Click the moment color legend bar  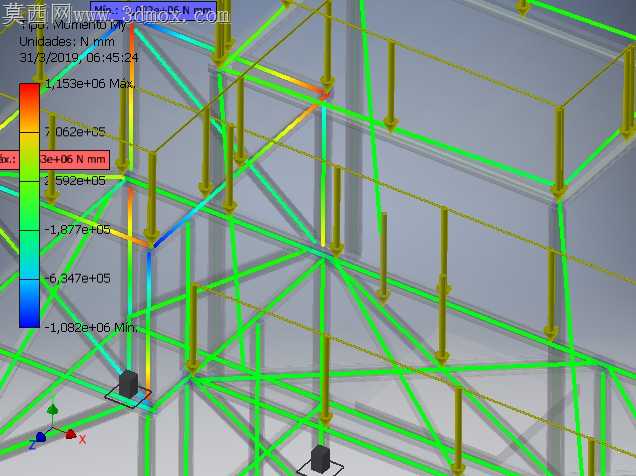[30, 206]
